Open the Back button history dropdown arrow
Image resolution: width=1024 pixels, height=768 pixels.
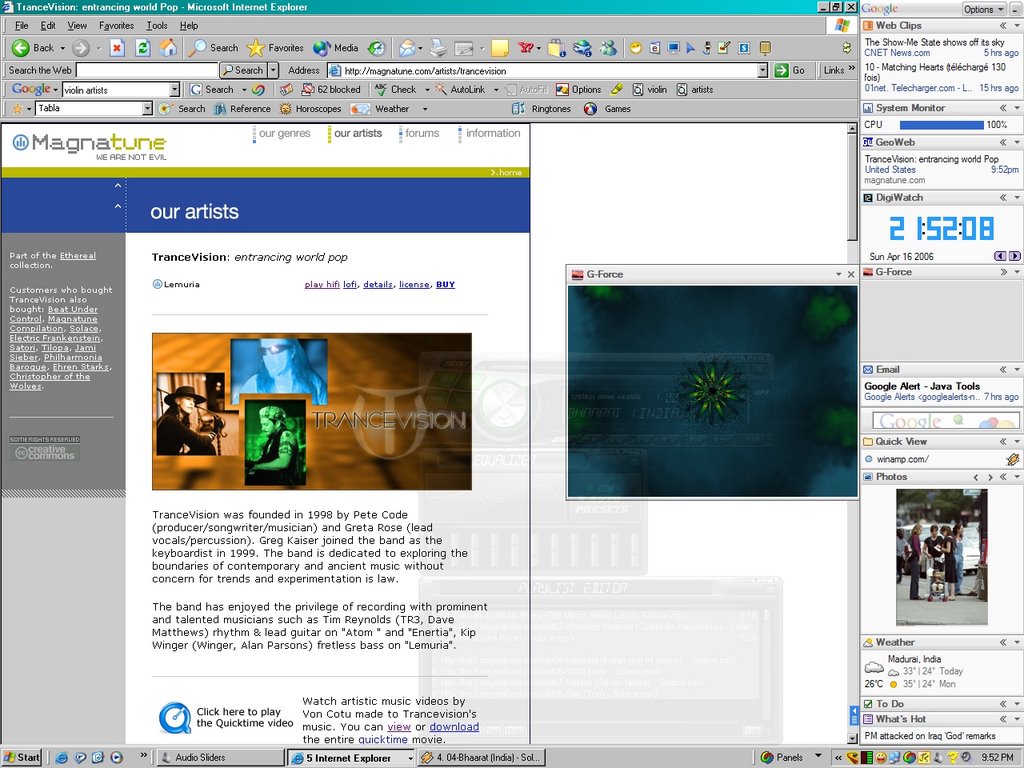[63, 48]
